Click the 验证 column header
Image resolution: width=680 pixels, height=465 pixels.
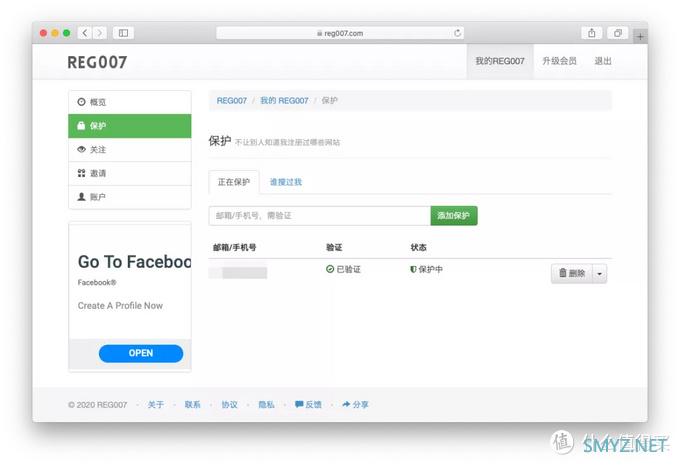tap(334, 248)
